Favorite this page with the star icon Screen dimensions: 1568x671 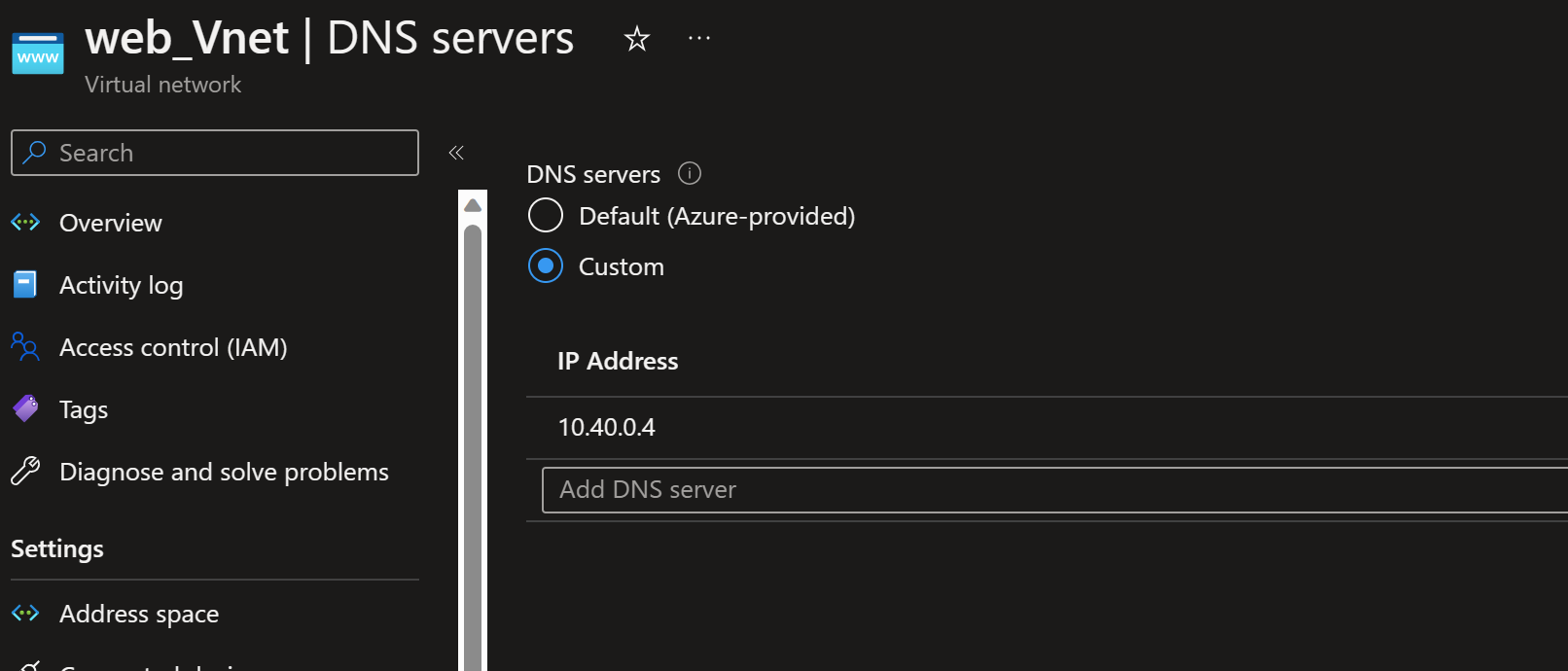pyautogui.click(x=637, y=39)
